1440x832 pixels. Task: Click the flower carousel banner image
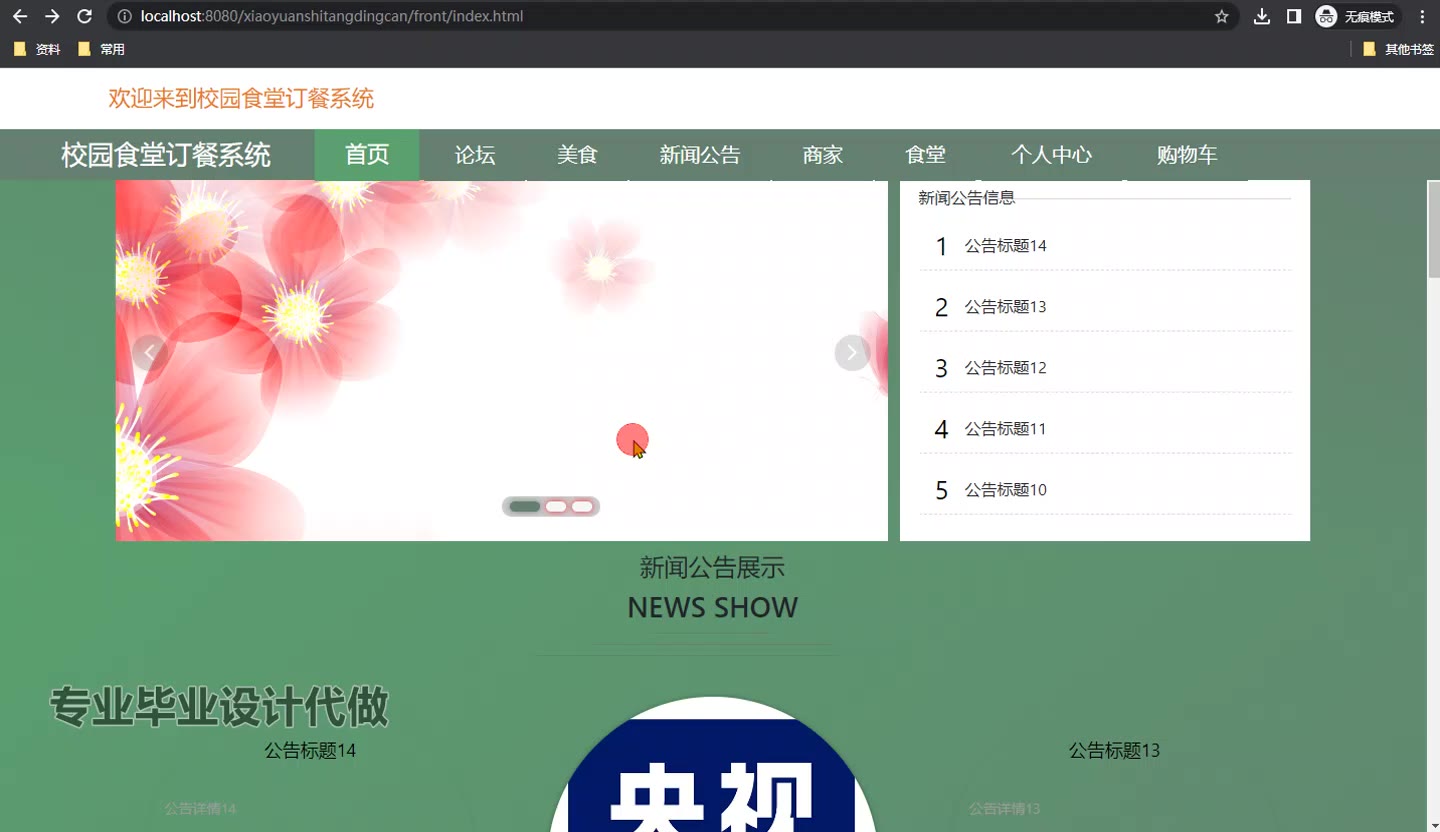click(502, 361)
